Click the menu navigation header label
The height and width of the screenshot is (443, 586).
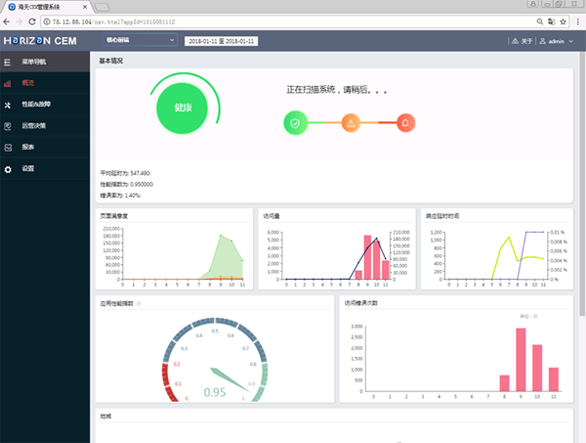[34, 62]
